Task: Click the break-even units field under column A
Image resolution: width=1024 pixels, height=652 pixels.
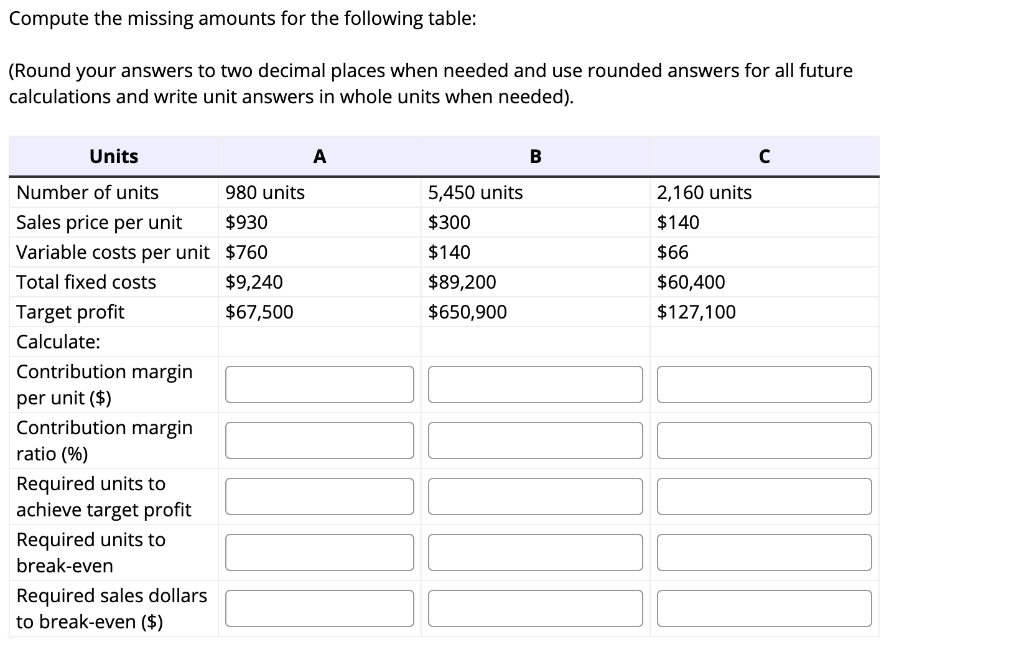Action: click(319, 551)
